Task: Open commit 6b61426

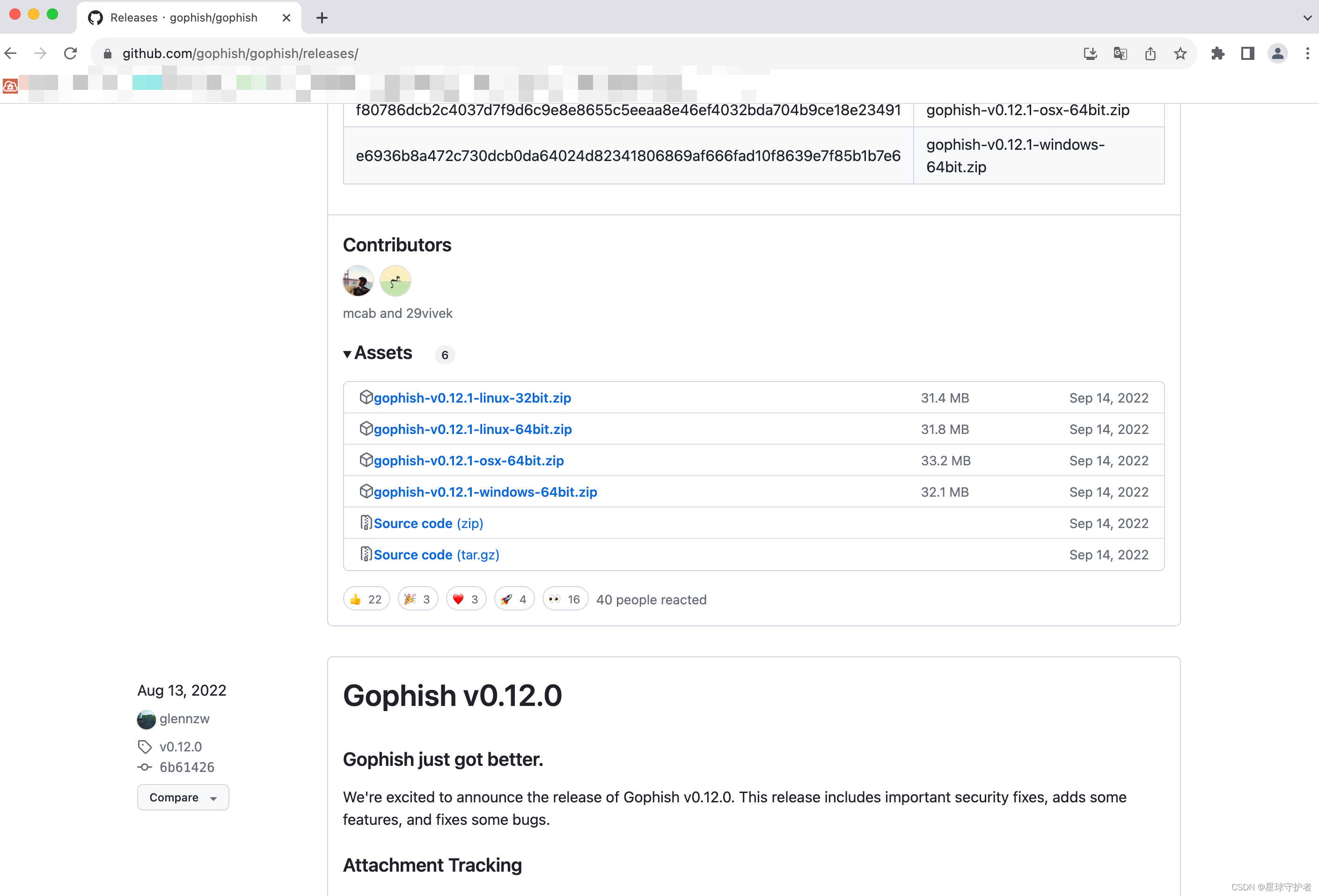Action: (187, 766)
